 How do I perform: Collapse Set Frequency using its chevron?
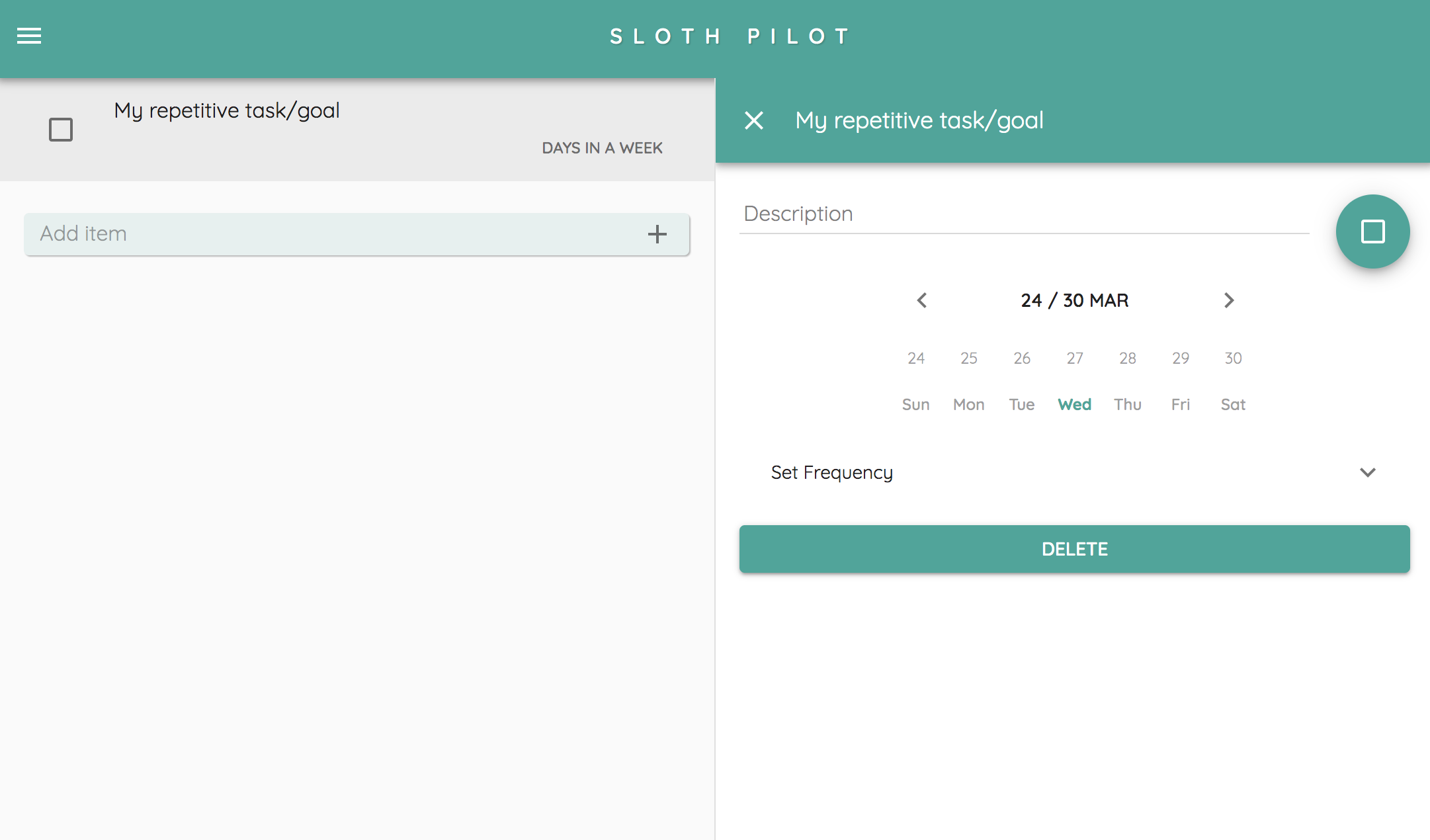1368,472
